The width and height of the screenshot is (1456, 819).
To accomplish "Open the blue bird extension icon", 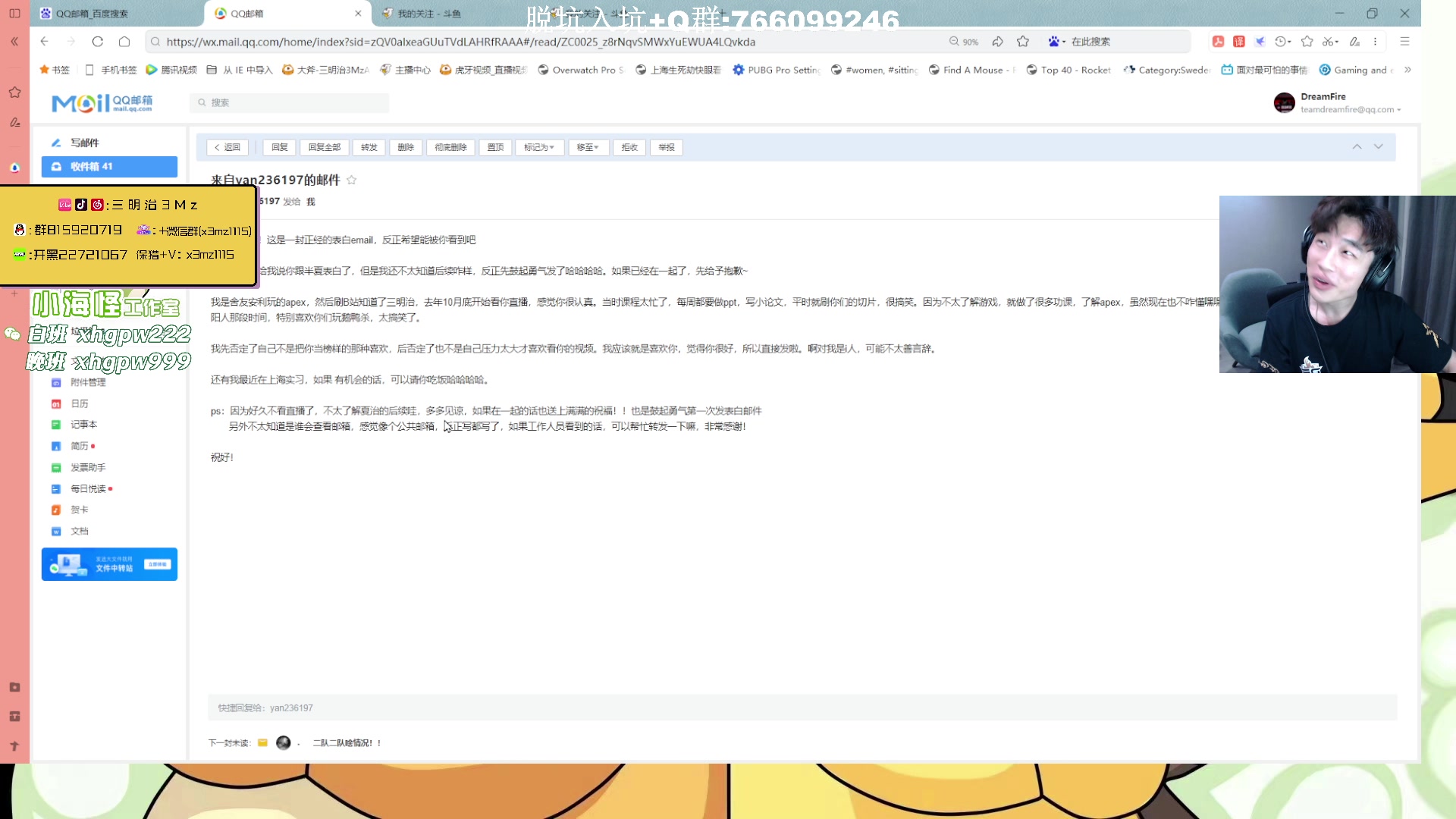I will point(1260,42).
